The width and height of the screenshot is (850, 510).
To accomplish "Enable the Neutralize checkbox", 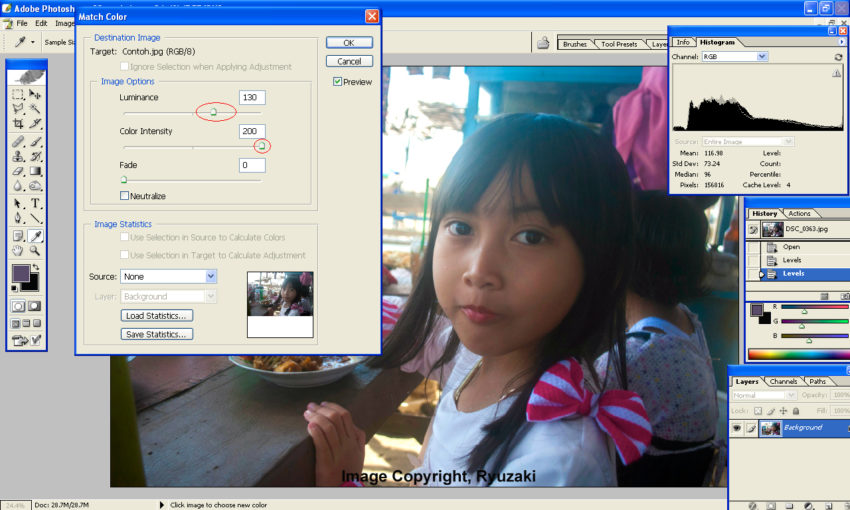I will point(125,196).
